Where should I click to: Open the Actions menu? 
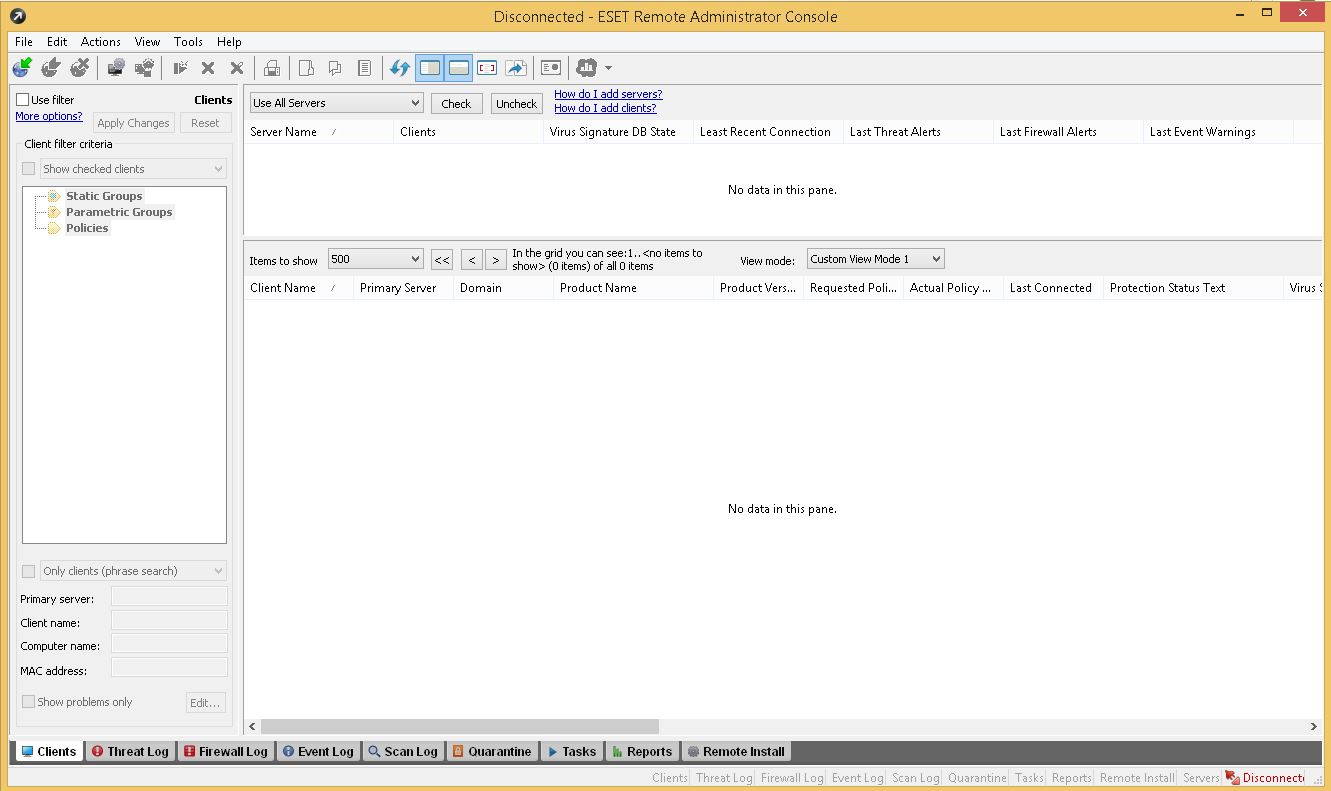point(101,42)
